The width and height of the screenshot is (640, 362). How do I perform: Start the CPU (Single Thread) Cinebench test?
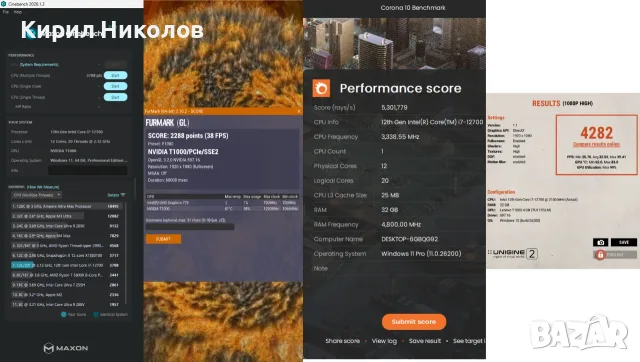point(116,97)
